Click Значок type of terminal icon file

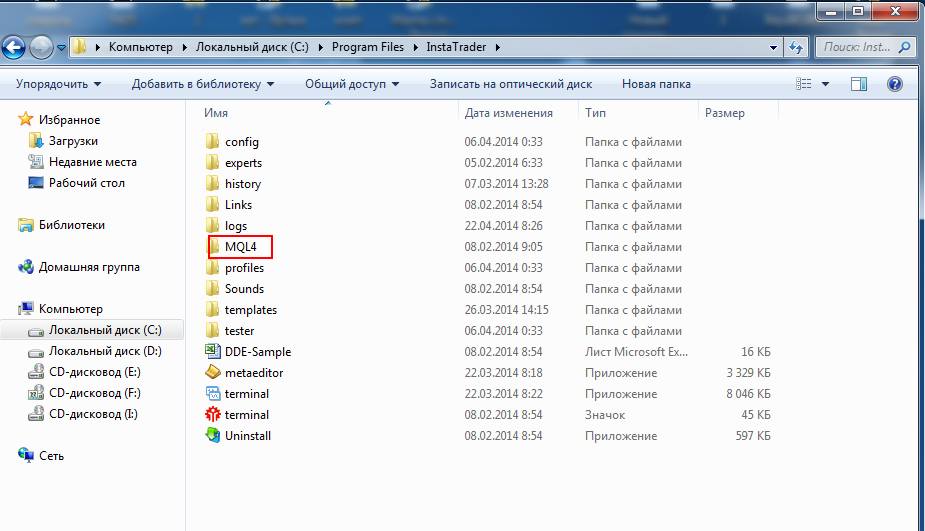point(605,415)
